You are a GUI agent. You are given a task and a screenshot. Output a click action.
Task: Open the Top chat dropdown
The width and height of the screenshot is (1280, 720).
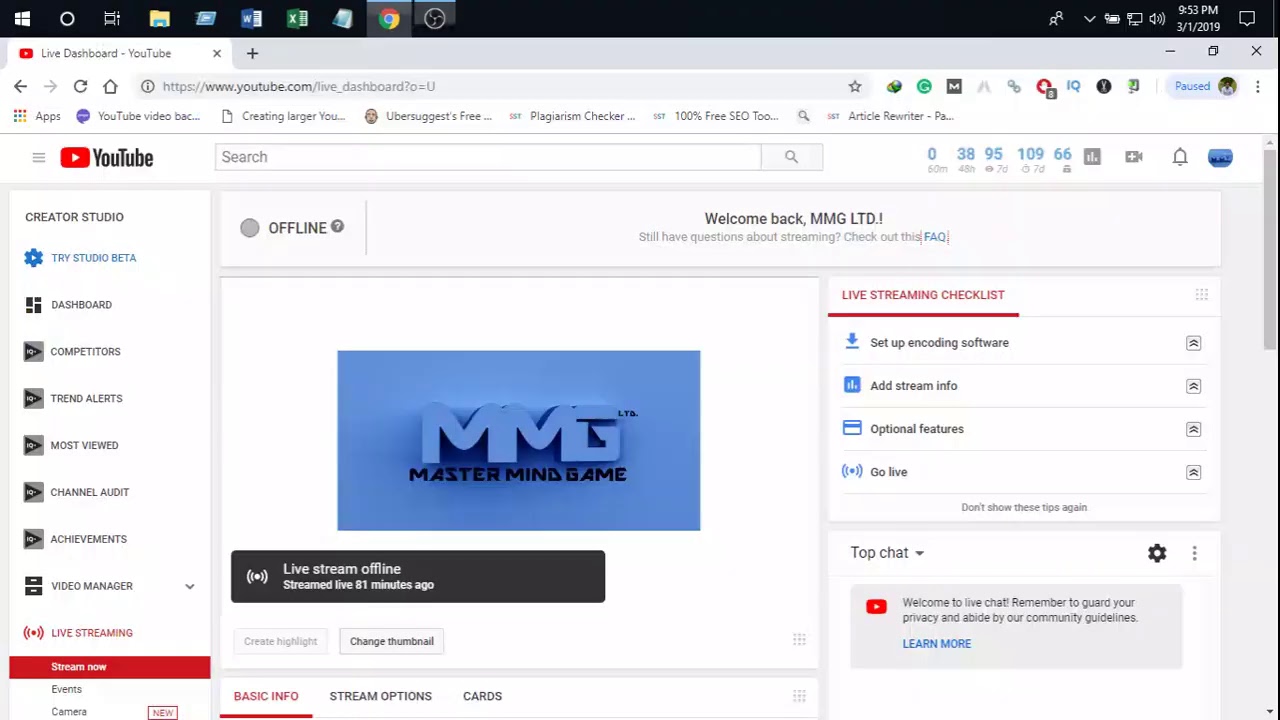887,552
